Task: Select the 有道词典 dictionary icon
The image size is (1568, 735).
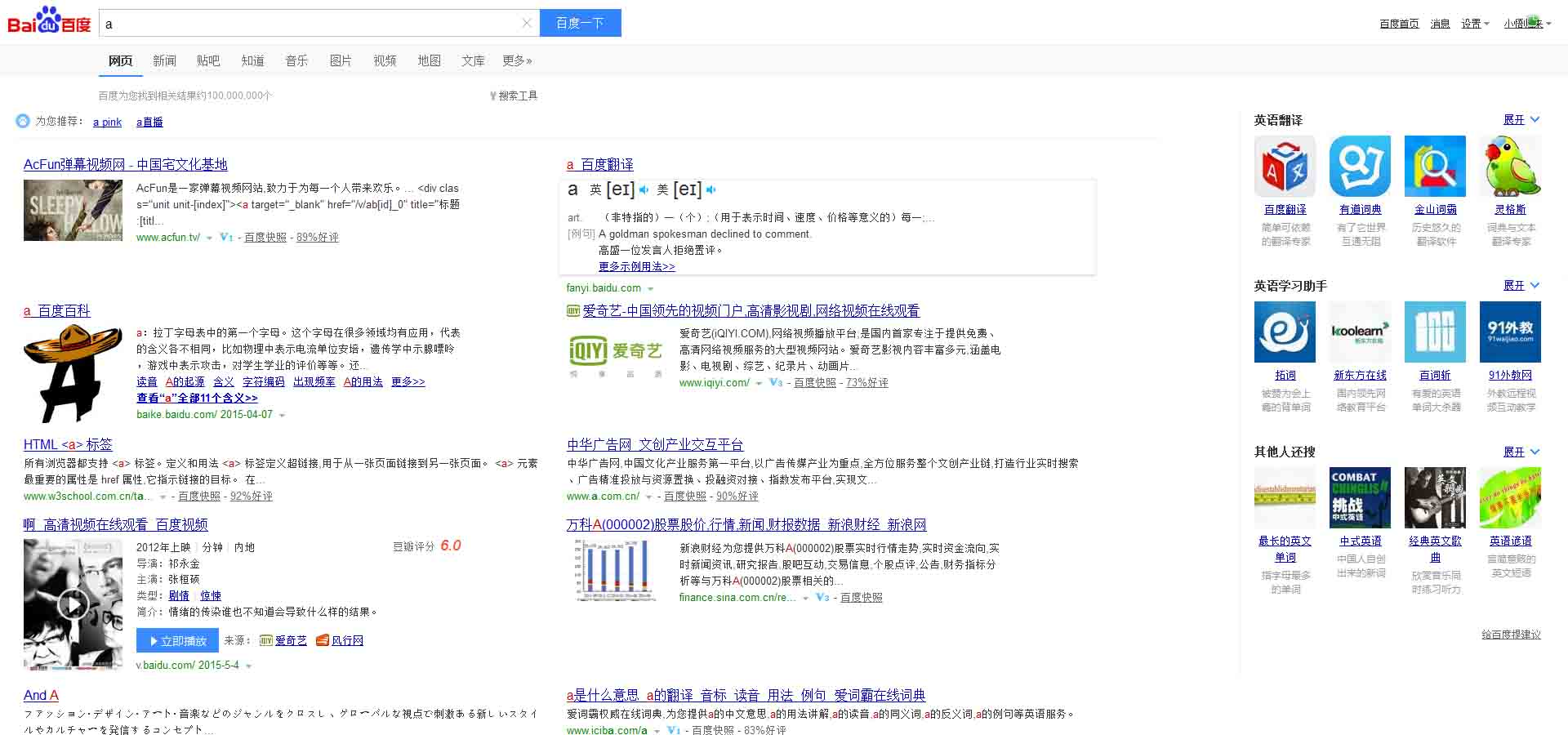Action: (1359, 166)
